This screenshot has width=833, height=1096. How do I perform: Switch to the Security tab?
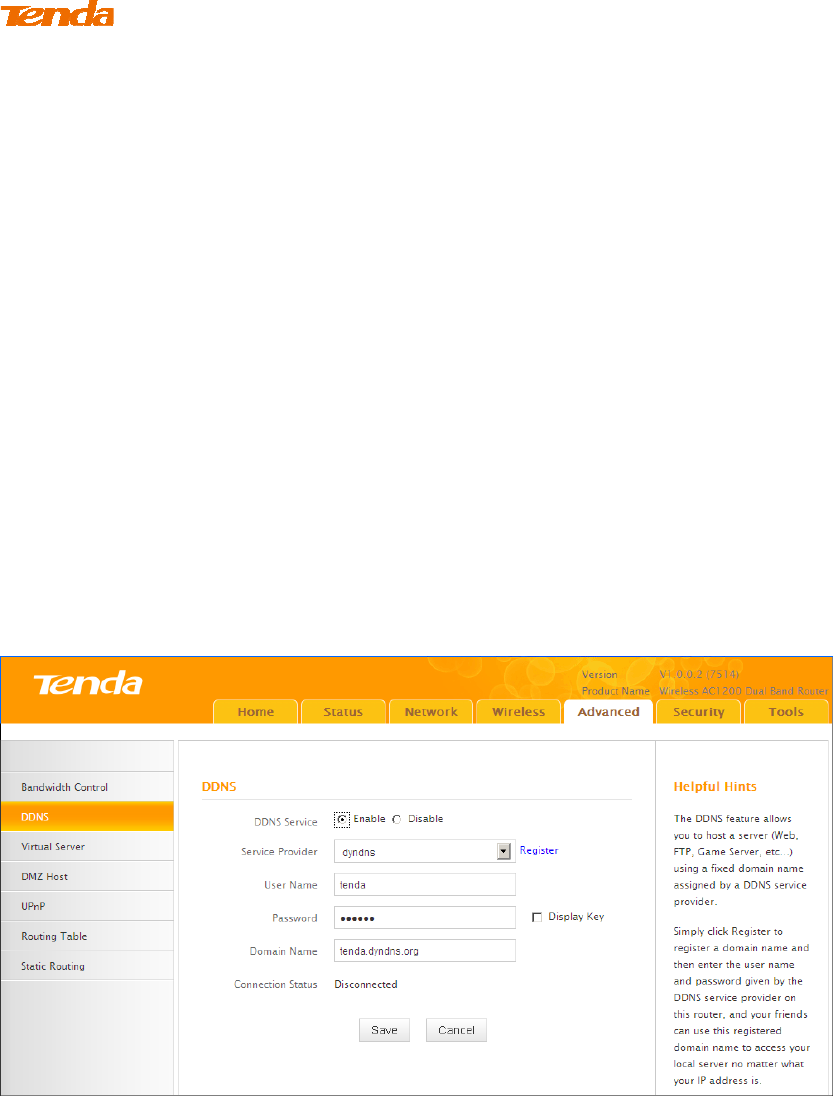coord(698,712)
